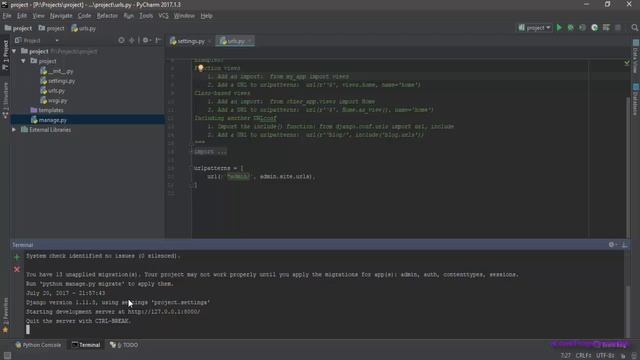
Task: Click the toolbar icon left of the stop icon
Action: [606, 28]
